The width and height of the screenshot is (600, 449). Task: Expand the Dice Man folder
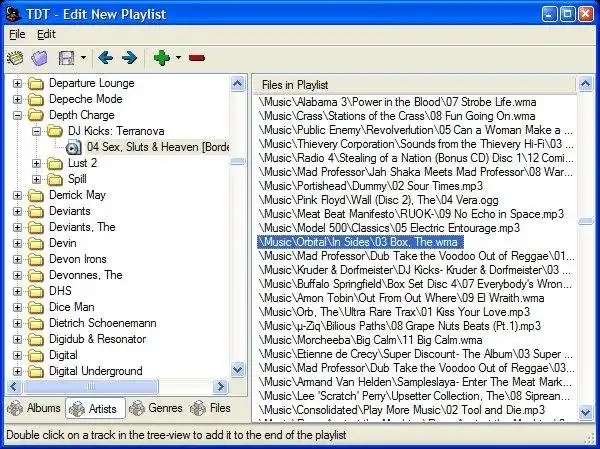coord(17,307)
